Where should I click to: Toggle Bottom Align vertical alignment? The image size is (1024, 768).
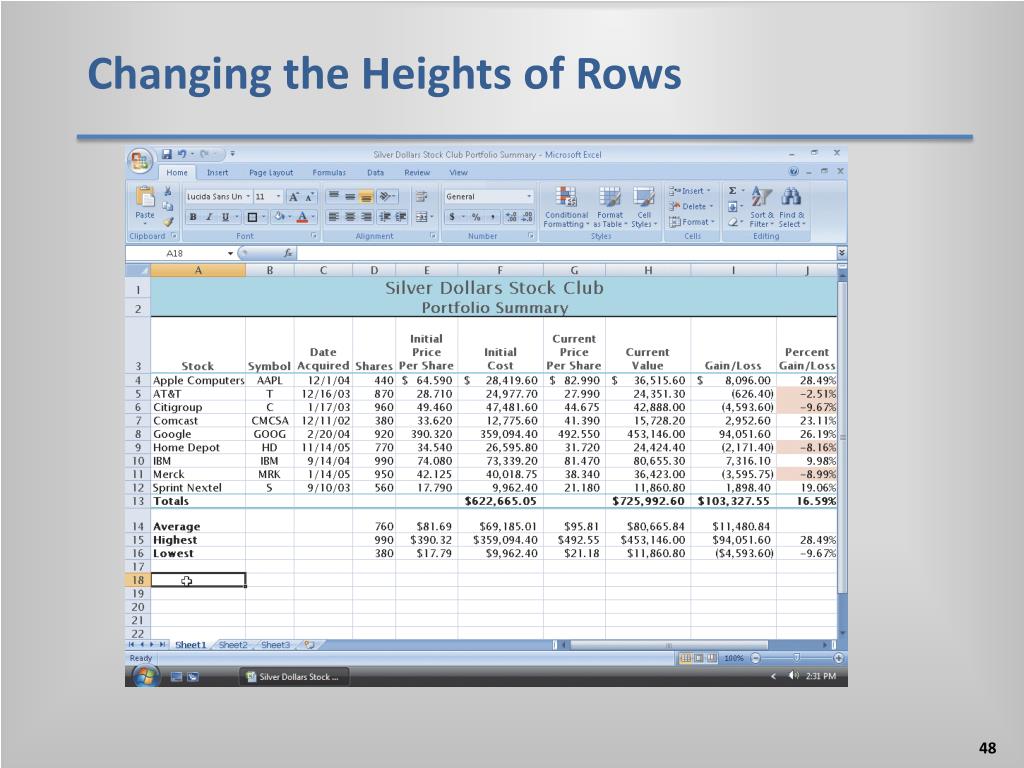pos(366,197)
